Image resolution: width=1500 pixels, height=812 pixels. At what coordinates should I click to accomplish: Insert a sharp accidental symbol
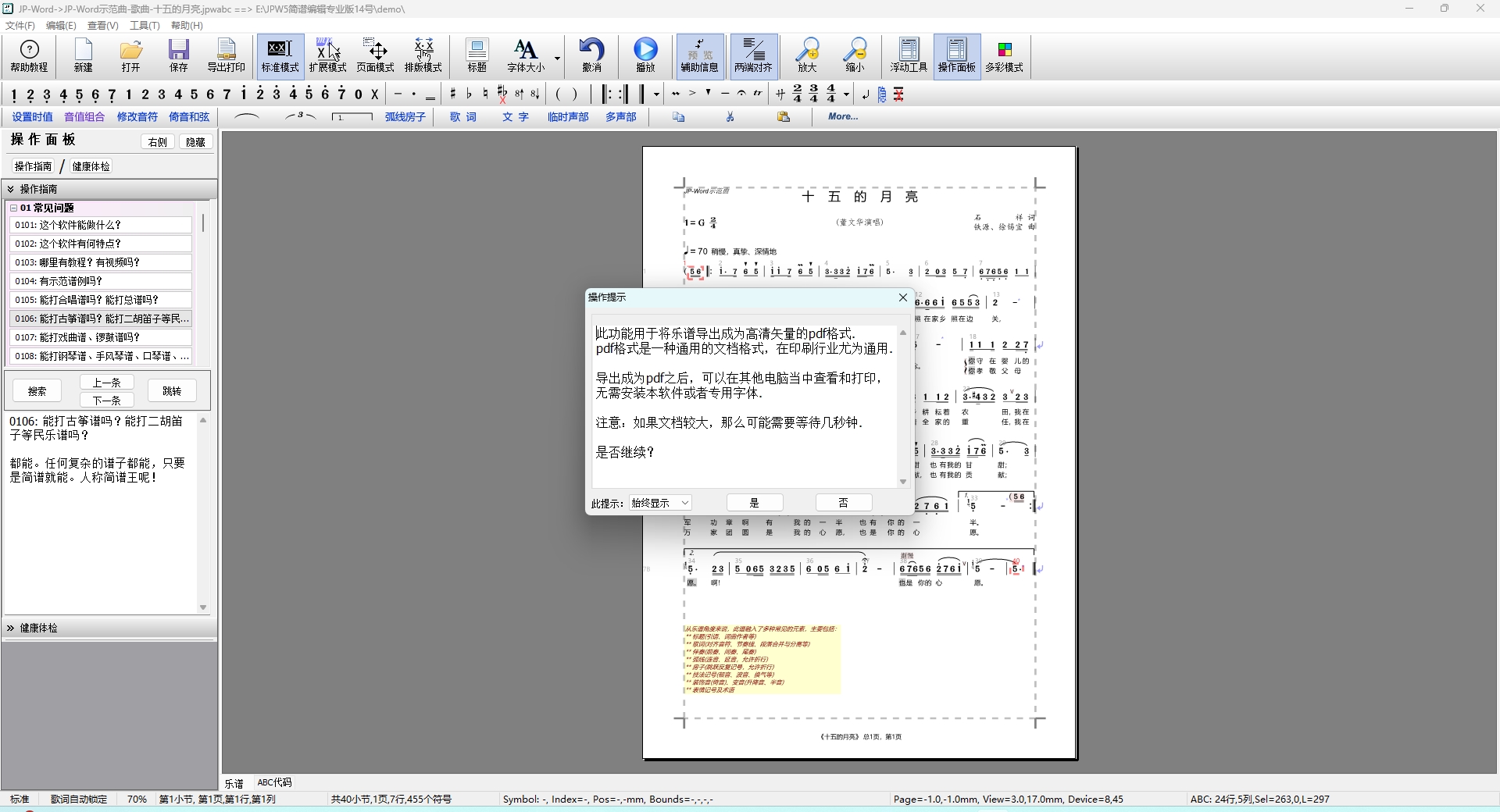(452, 94)
